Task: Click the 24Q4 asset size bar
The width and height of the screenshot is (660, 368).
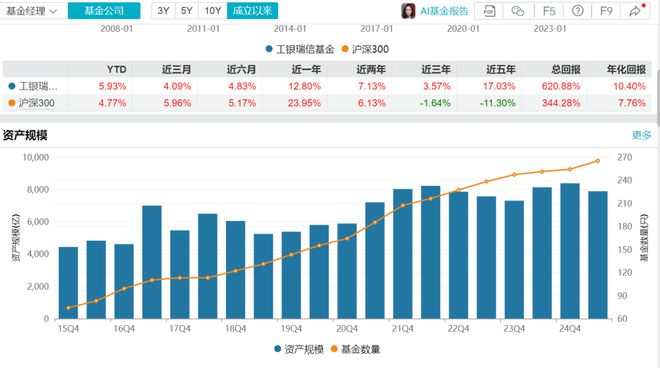Action: pos(570,251)
